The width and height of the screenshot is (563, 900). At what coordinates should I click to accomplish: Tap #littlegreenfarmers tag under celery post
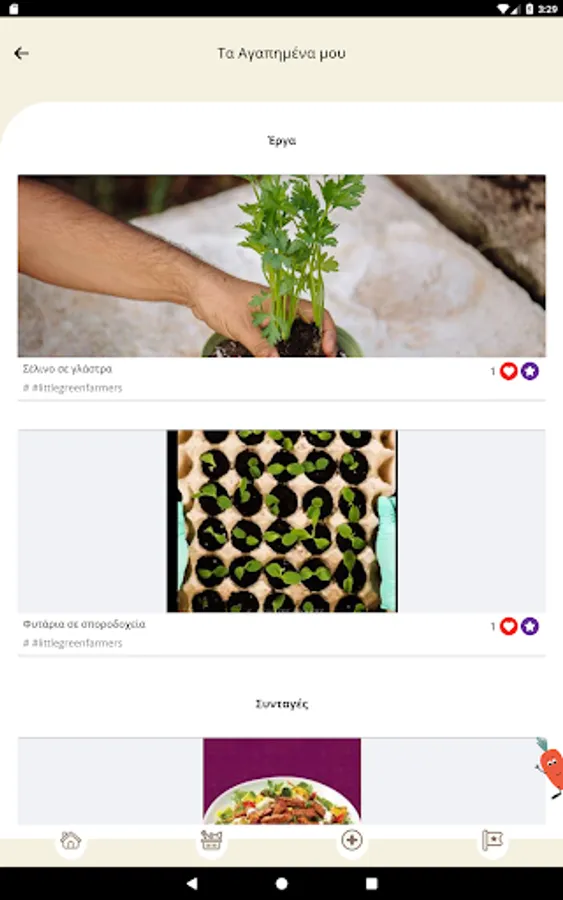pyautogui.click(x=73, y=388)
